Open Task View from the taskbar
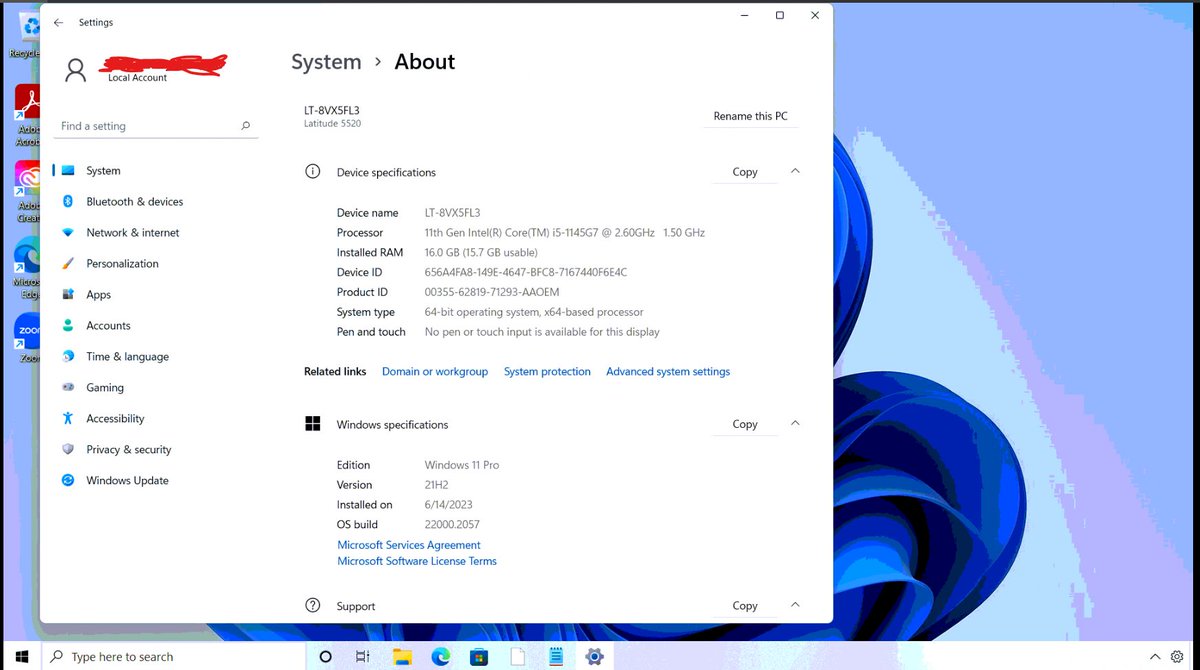 (363, 657)
